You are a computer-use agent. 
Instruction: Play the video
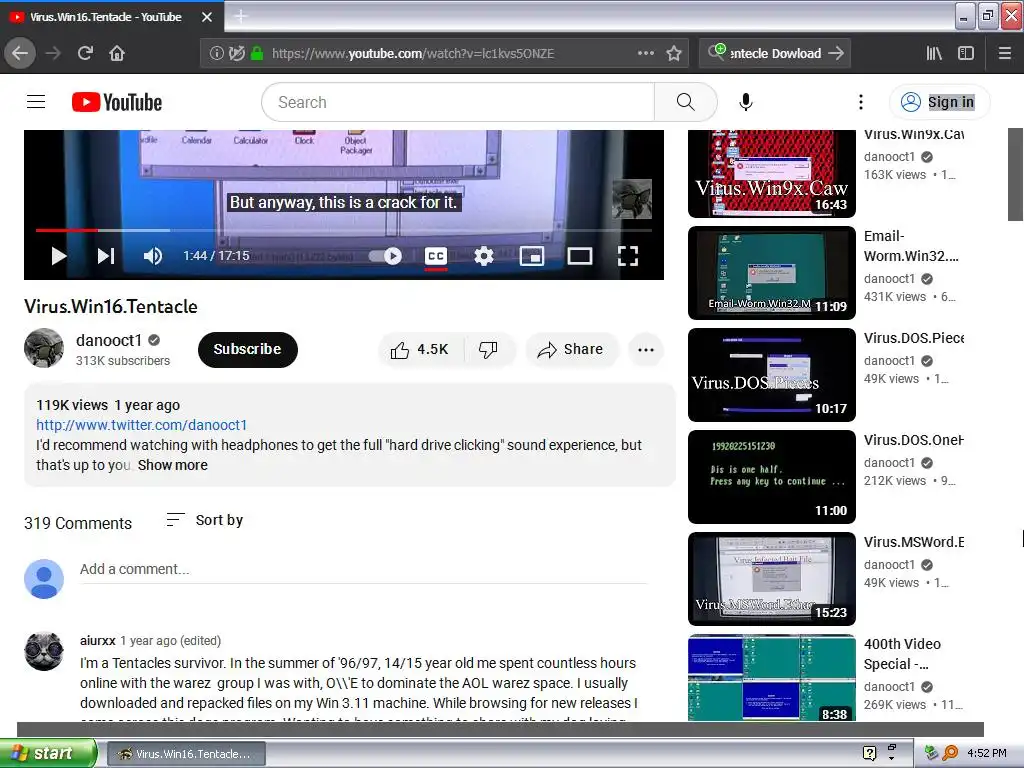59,256
